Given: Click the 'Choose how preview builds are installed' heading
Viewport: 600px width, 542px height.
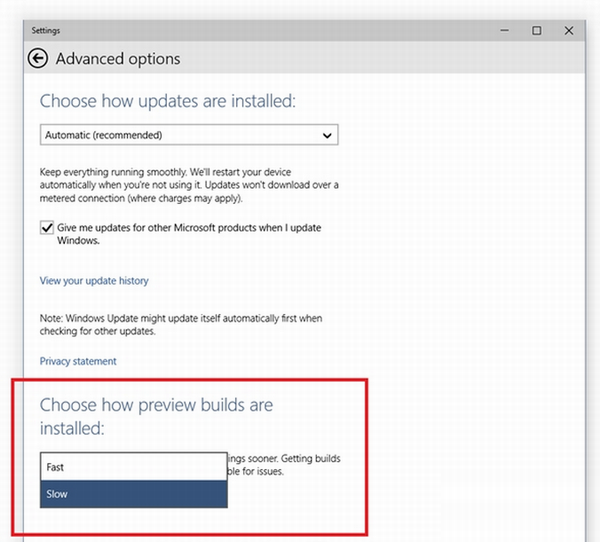Looking at the screenshot, I should pos(156,417).
